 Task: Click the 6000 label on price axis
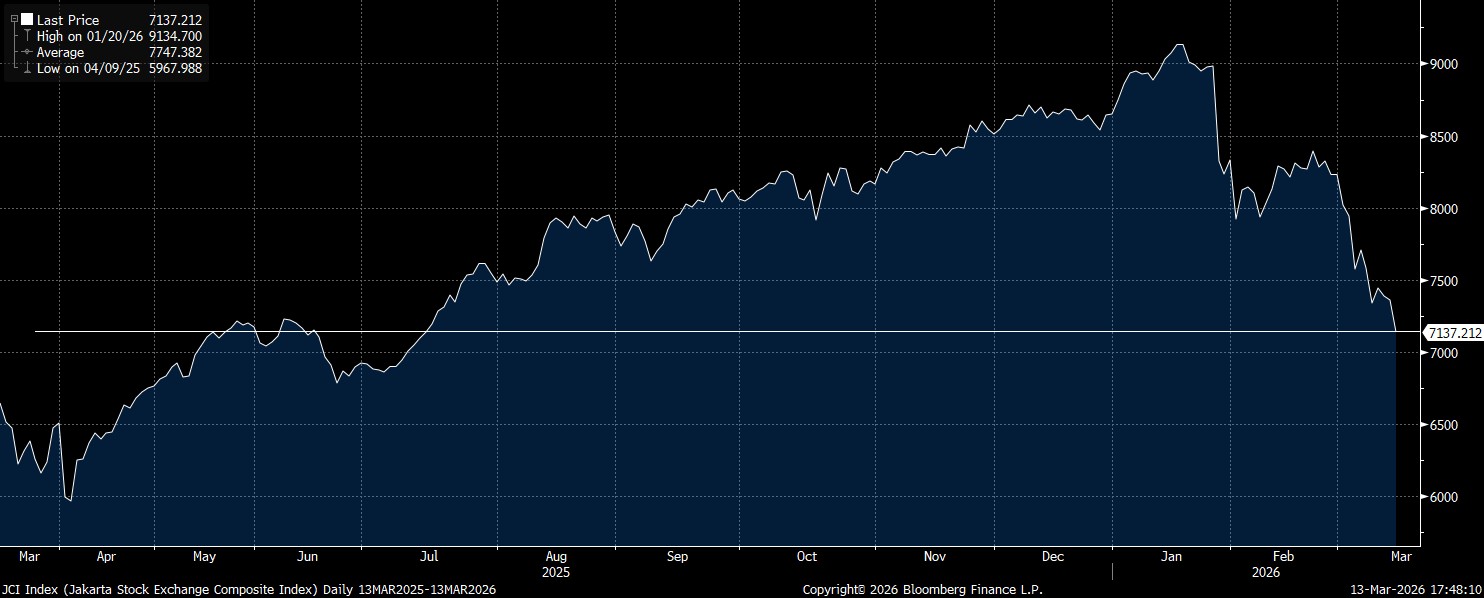(1442, 498)
